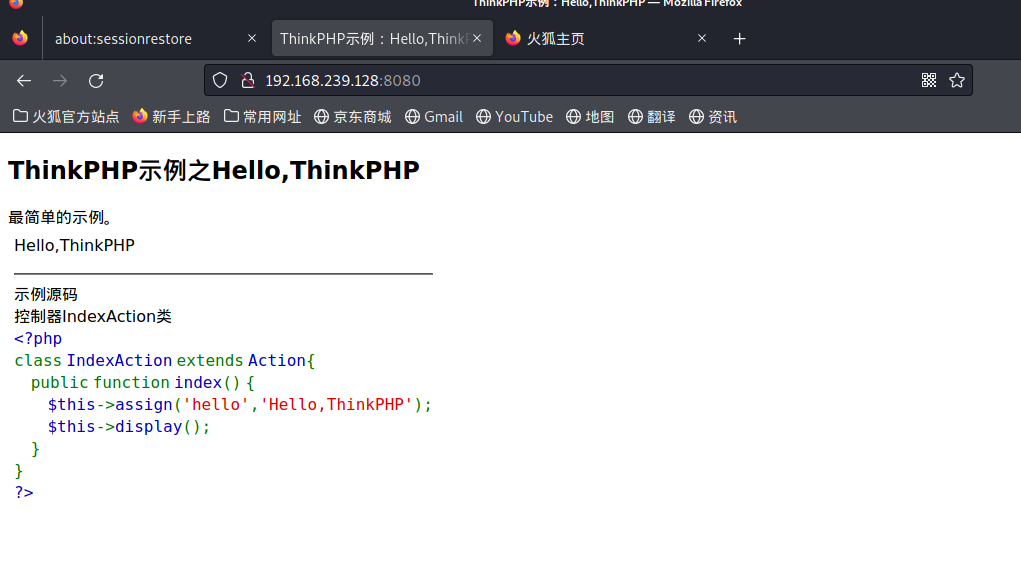The width and height of the screenshot is (1021, 575).
Task: Click the back arrow navigation button
Action: click(x=24, y=81)
